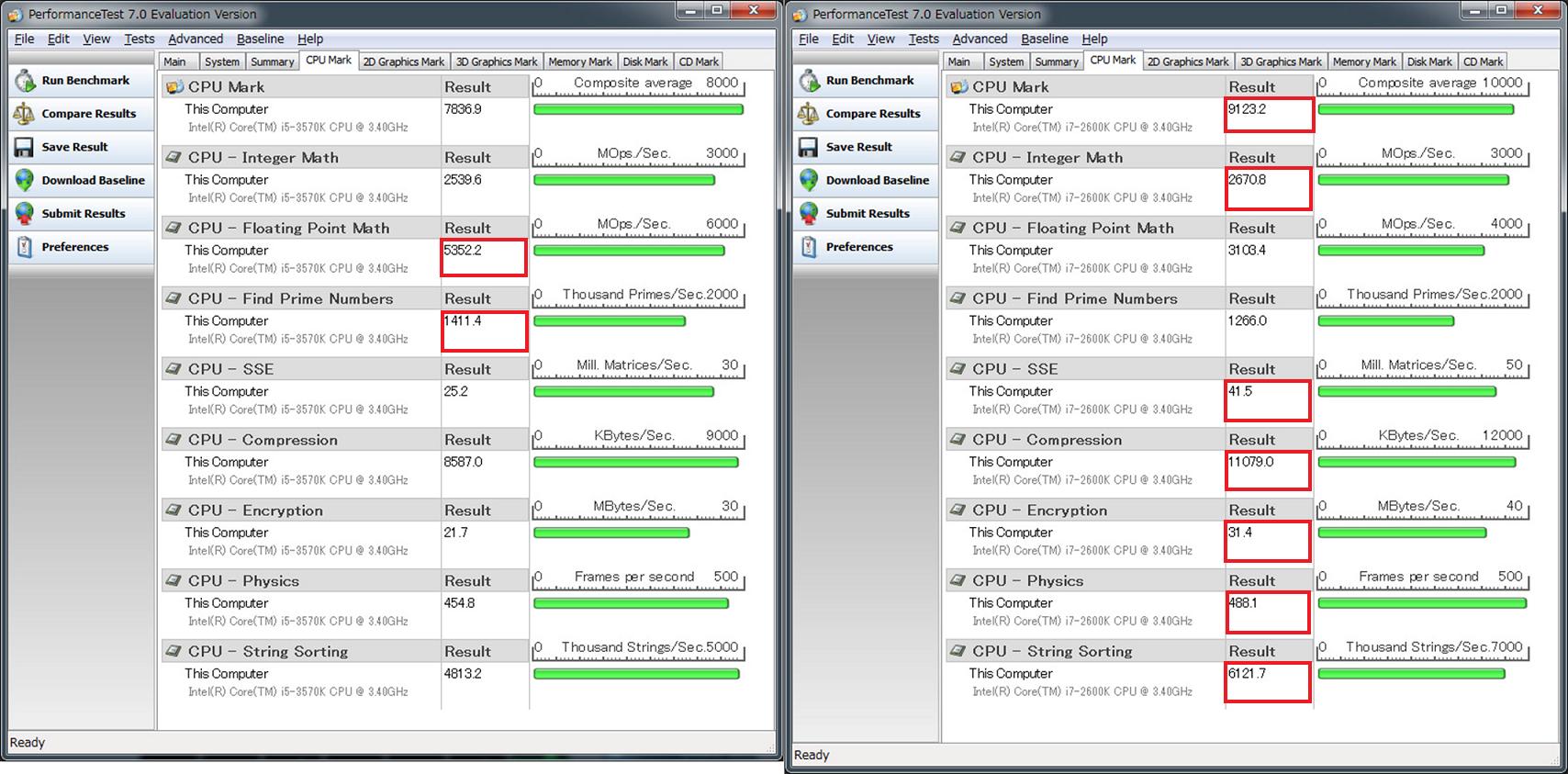Open the 3D Graphics Mark tab, right window
Viewport: 1568px width, 774px height.
pyautogui.click(x=1281, y=62)
